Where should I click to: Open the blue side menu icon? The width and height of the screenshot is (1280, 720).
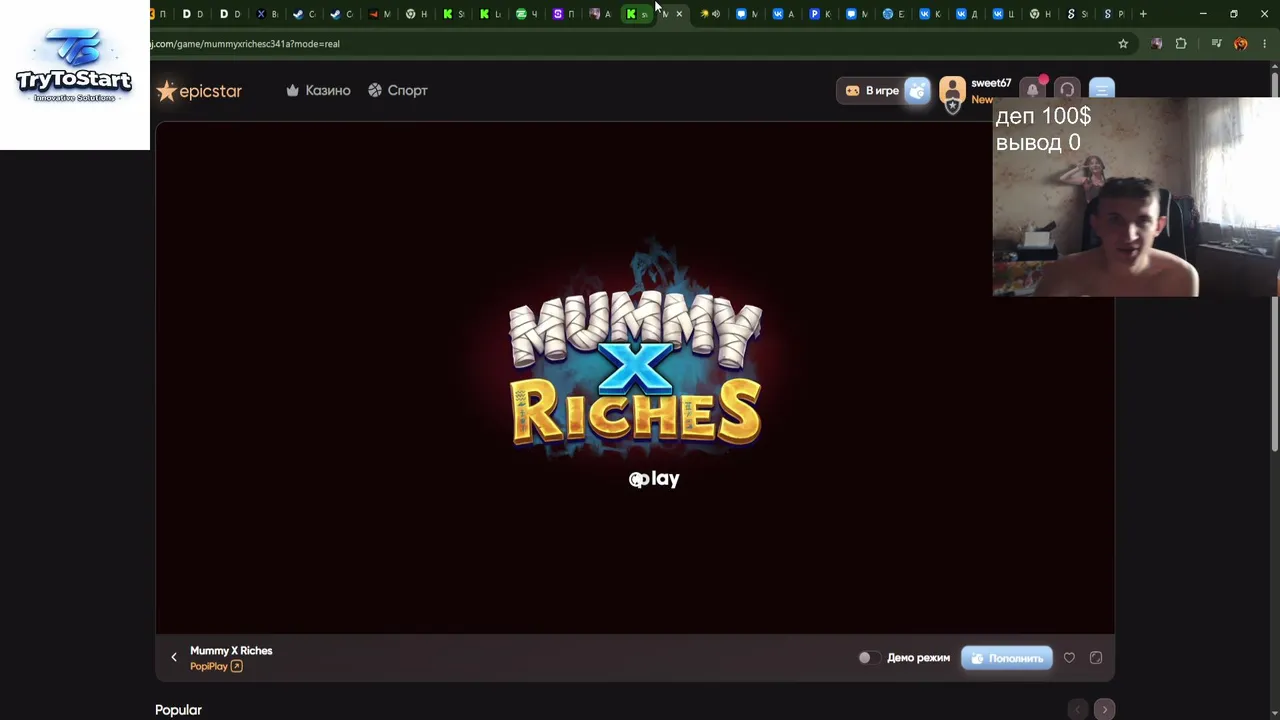1101,90
